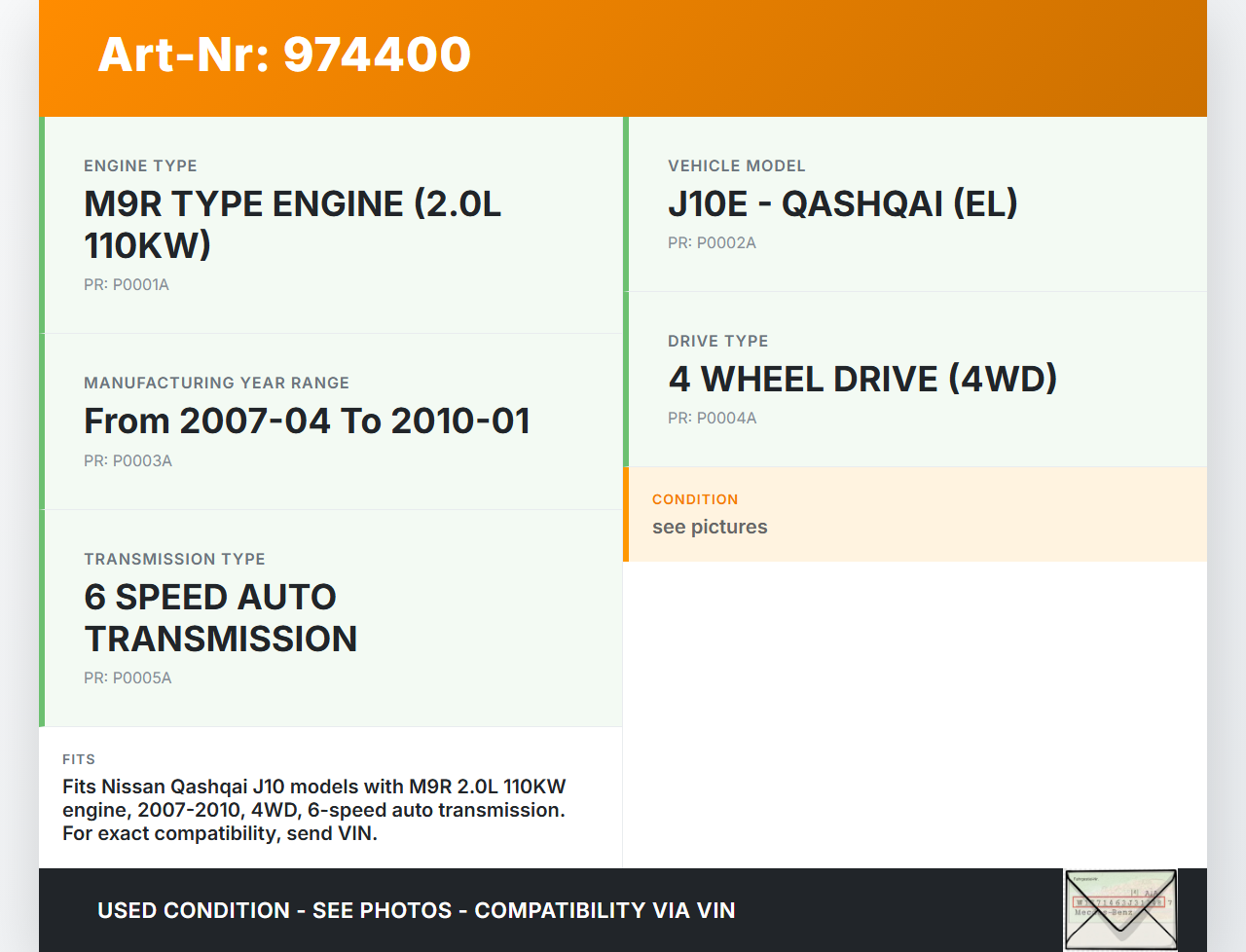Click the TRANSMISSION TYPE label
The height and width of the screenshot is (952, 1246).
174,559
